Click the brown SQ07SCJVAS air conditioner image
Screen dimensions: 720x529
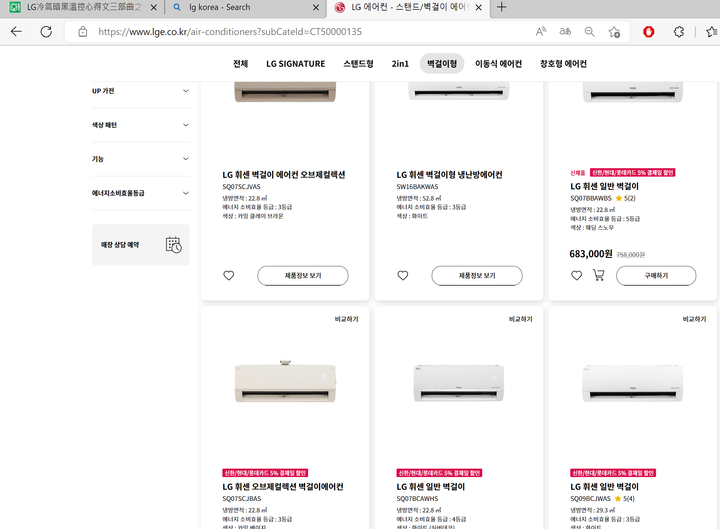[285, 92]
